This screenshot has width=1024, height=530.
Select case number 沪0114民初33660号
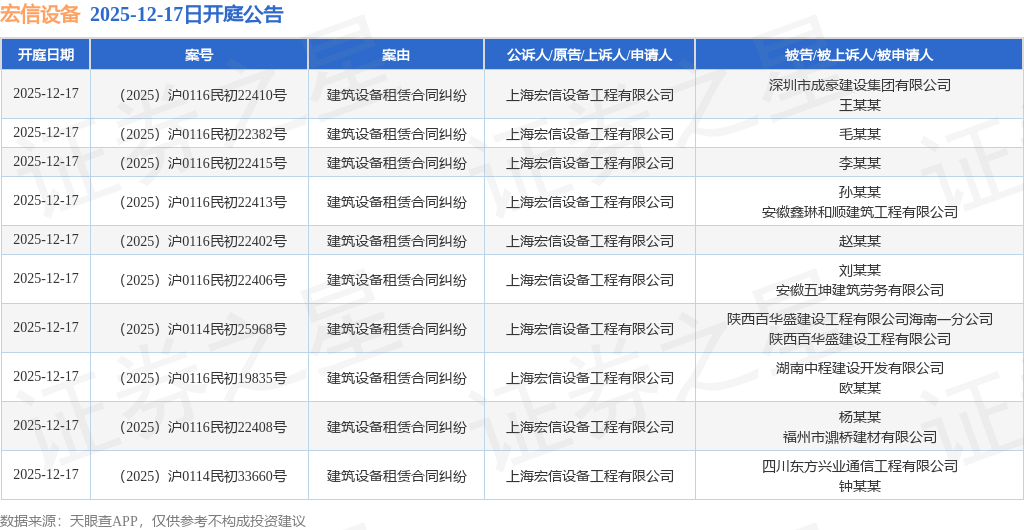click(x=227, y=476)
